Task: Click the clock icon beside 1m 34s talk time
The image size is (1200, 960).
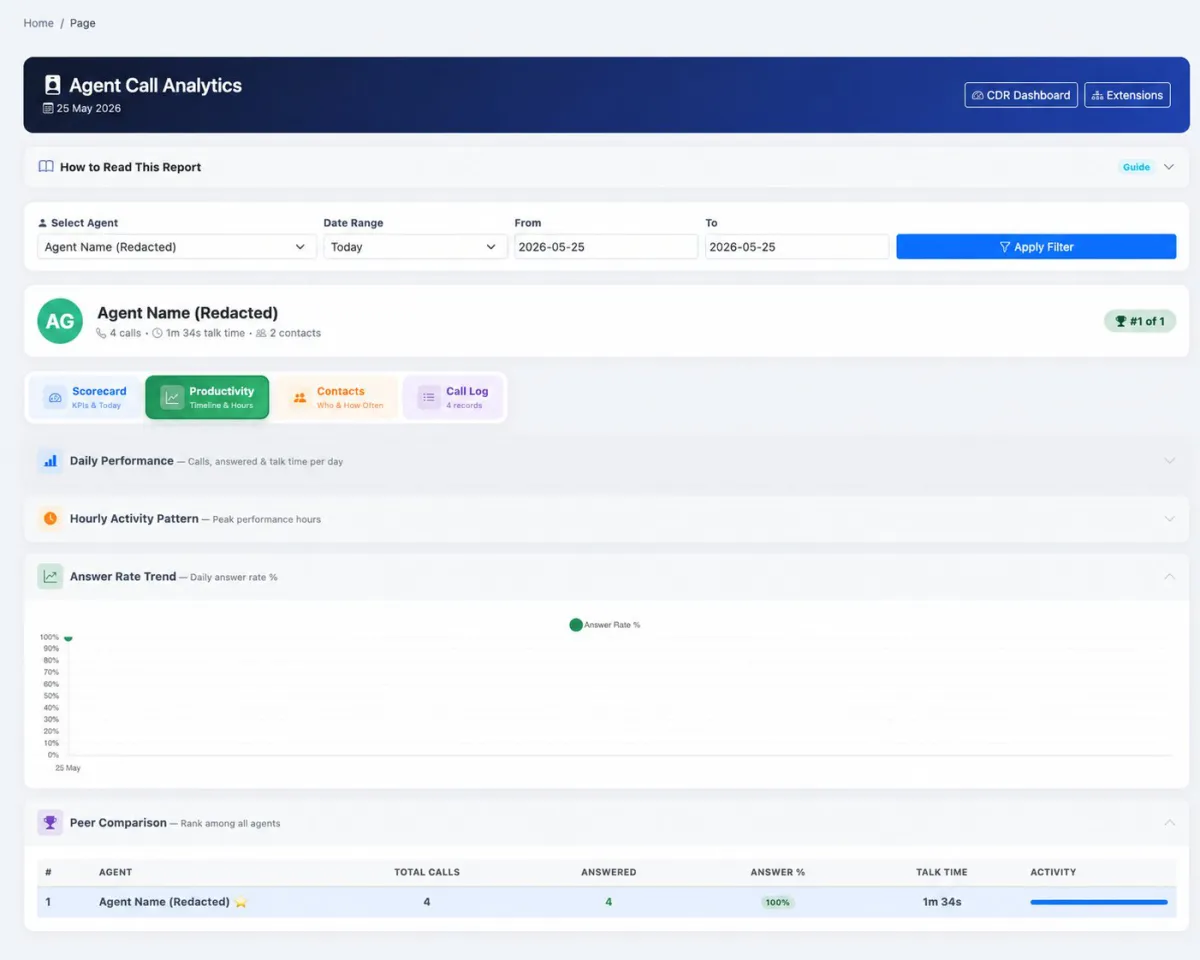Action: tap(157, 333)
